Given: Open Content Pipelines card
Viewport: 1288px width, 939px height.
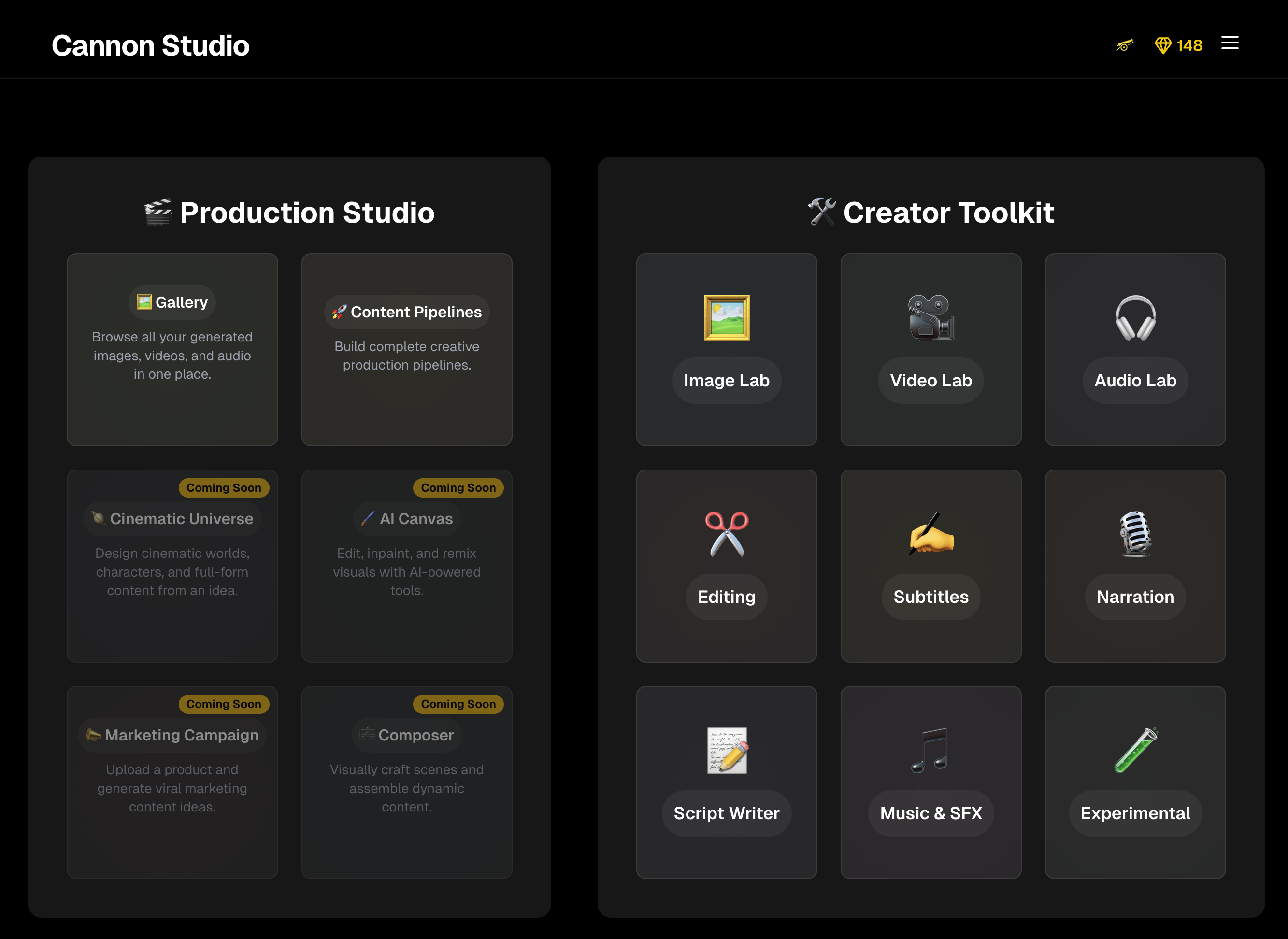Looking at the screenshot, I should pyautogui.click(x=406, y=349).
